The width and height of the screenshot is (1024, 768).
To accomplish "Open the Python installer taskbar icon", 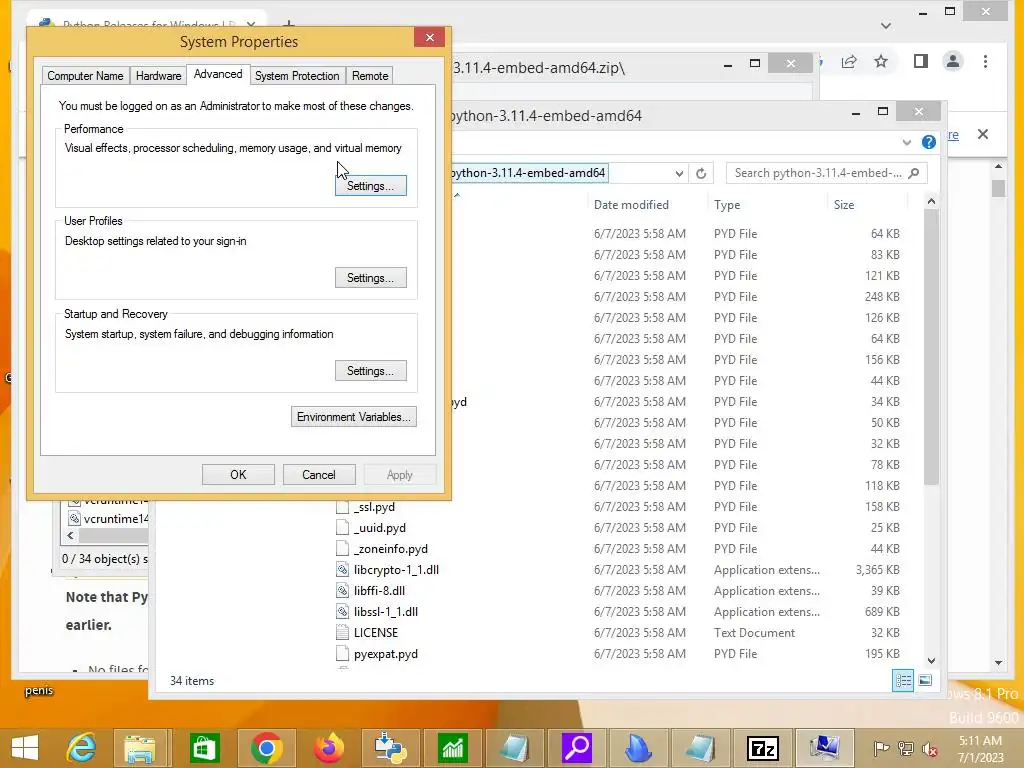I will point(391,747).
